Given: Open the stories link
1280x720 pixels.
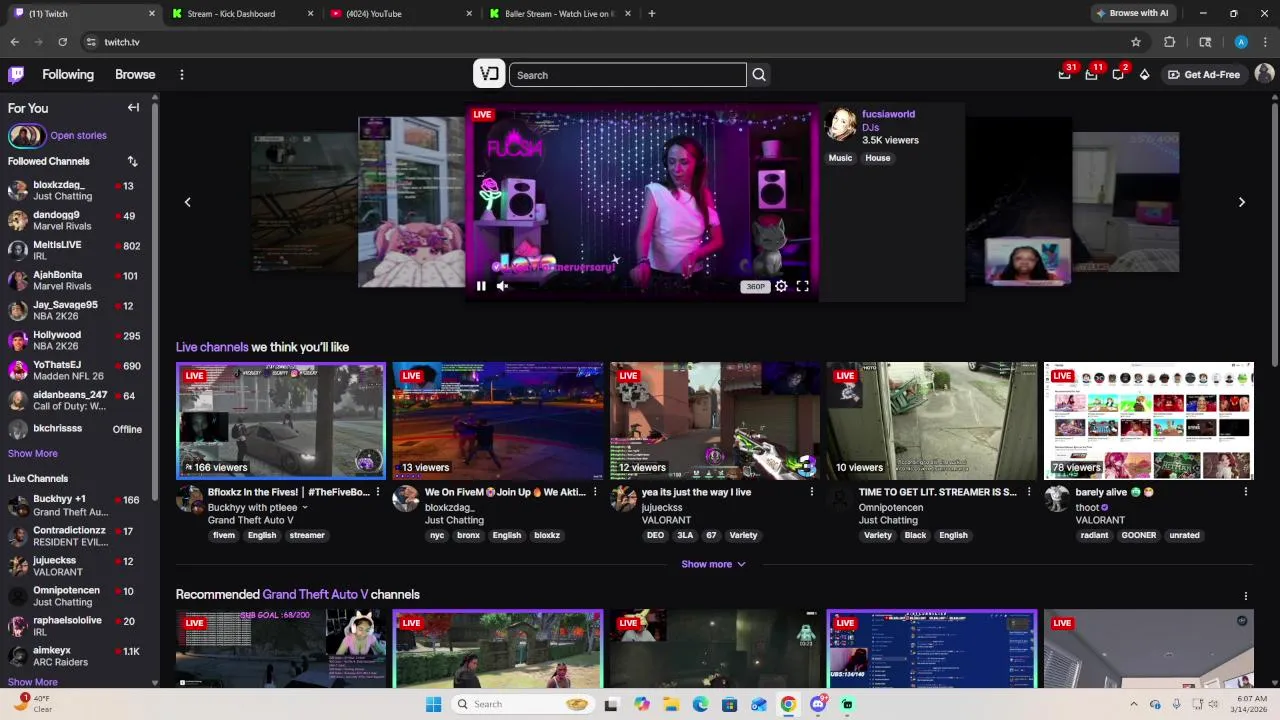Looking at the screenshot, I should click(78, 135).
